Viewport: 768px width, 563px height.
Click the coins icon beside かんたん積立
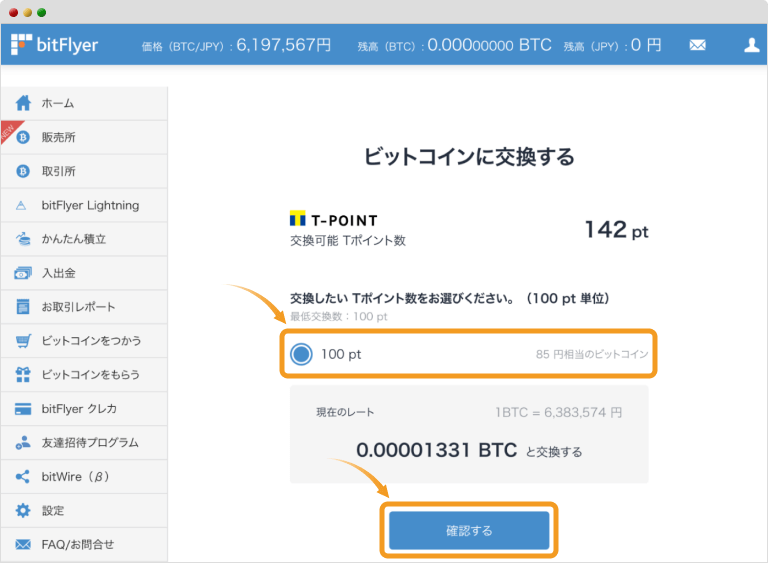click(23, 239)
